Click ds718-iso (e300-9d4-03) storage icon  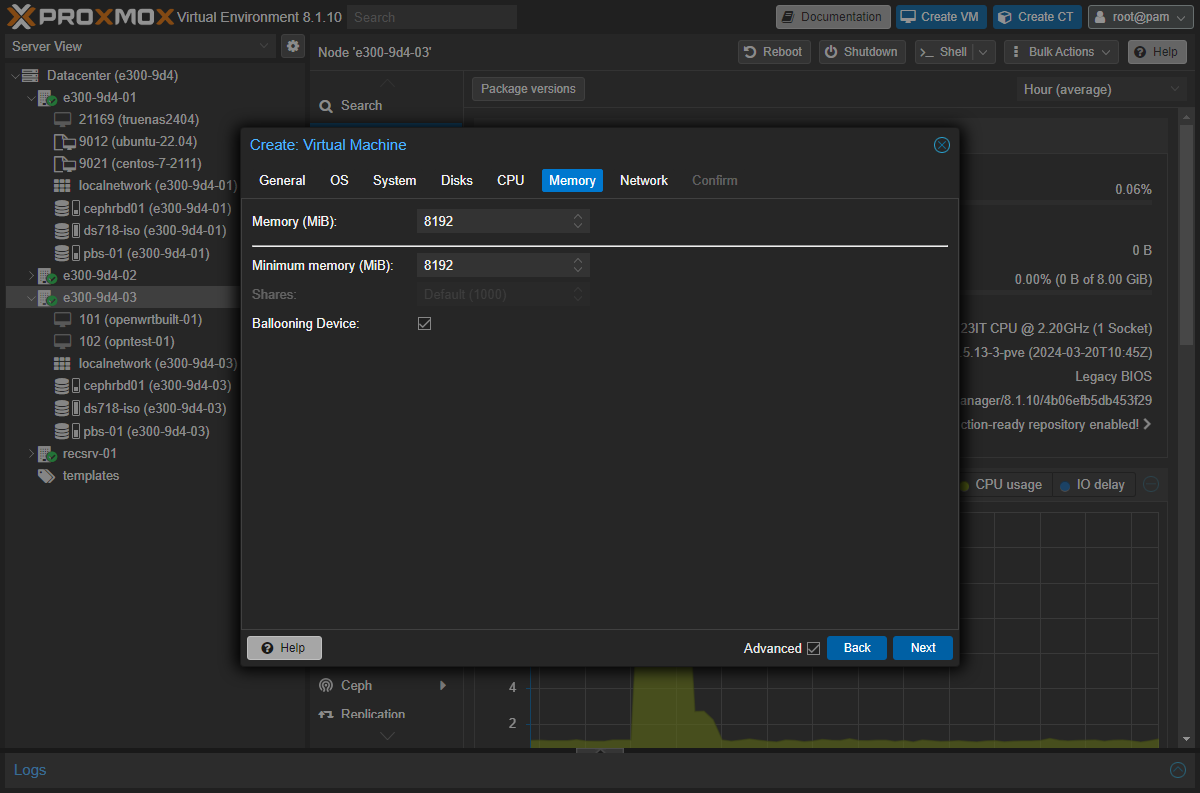(66, 408)
